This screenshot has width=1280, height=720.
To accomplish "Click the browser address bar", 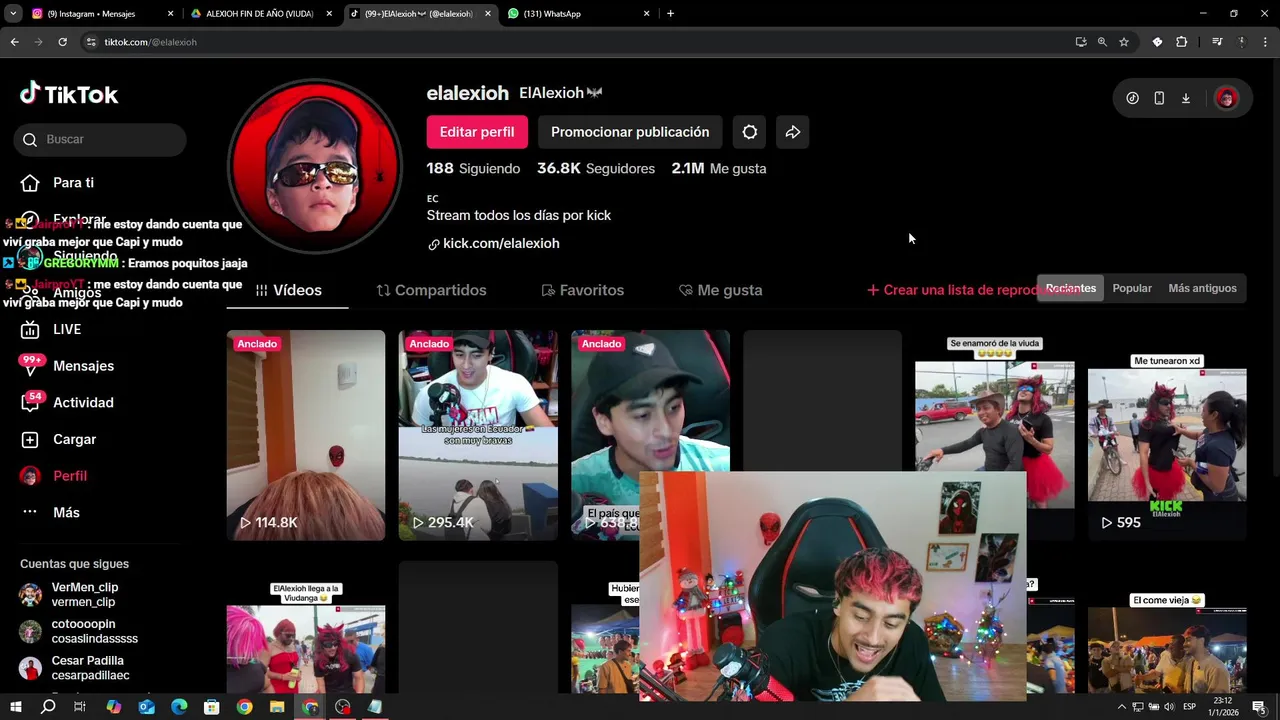I will pyautogui.click(x=575, y=42).
